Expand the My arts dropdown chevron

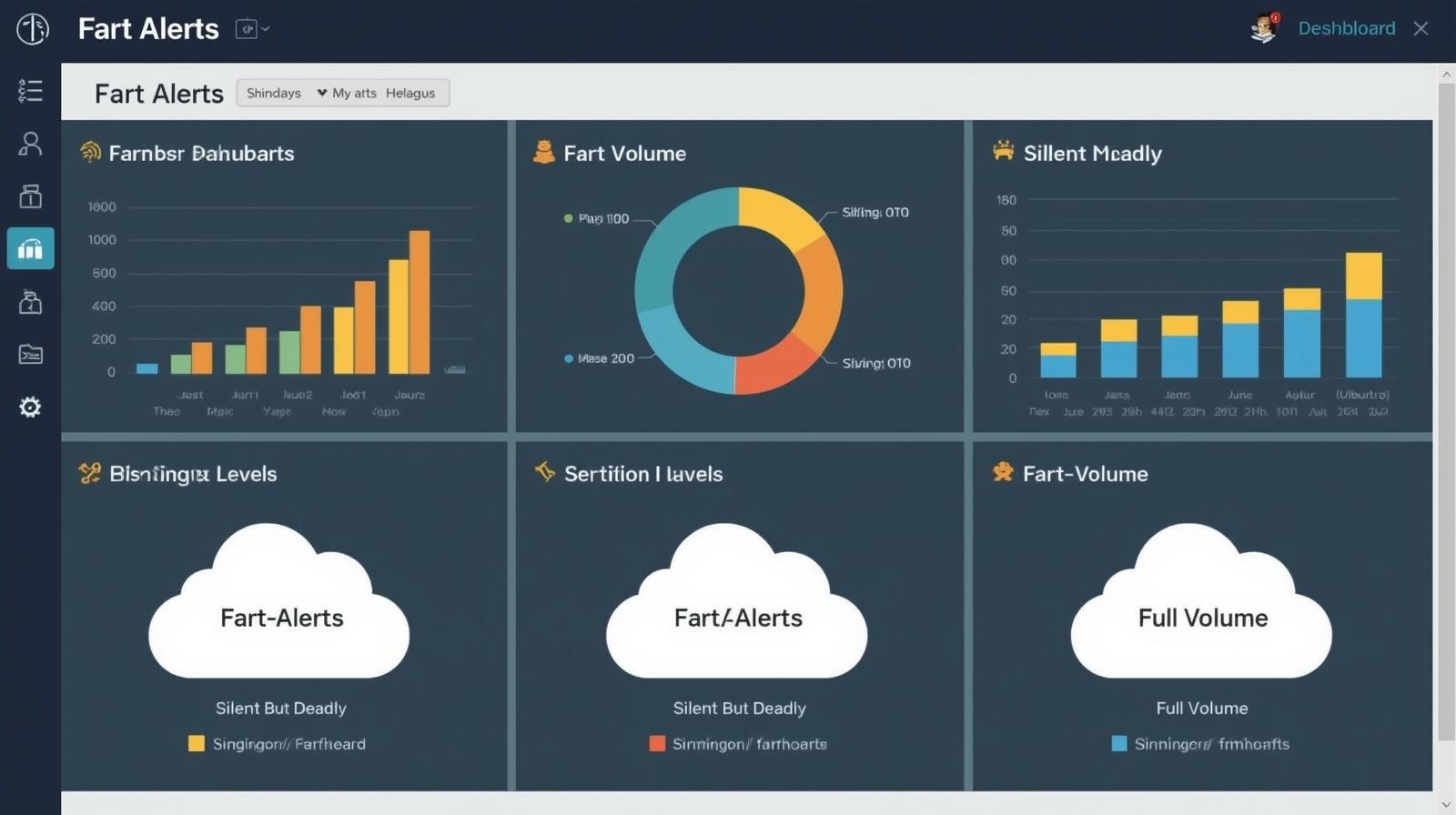[321, 93]
